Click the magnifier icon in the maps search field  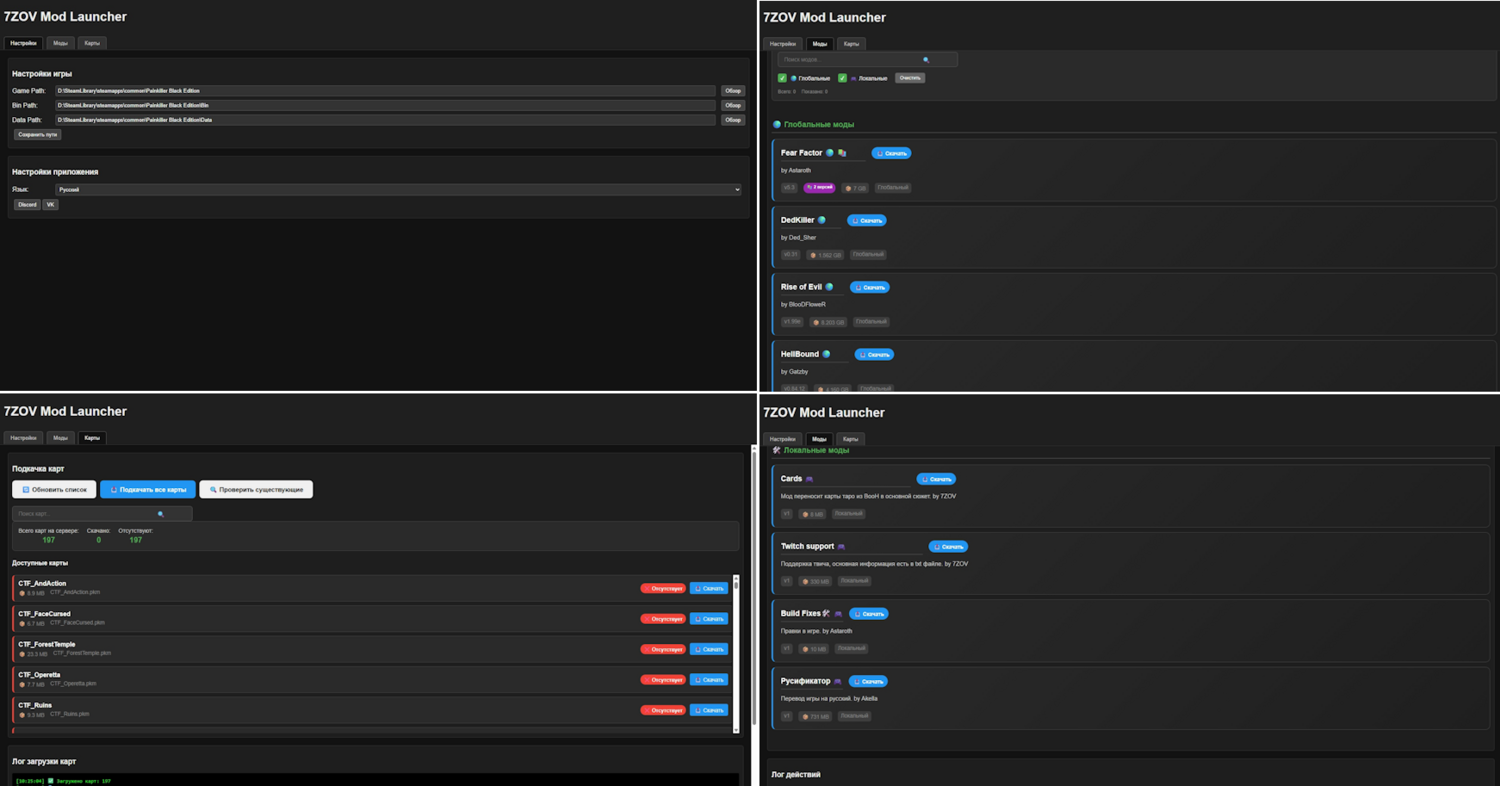[161, 514]
